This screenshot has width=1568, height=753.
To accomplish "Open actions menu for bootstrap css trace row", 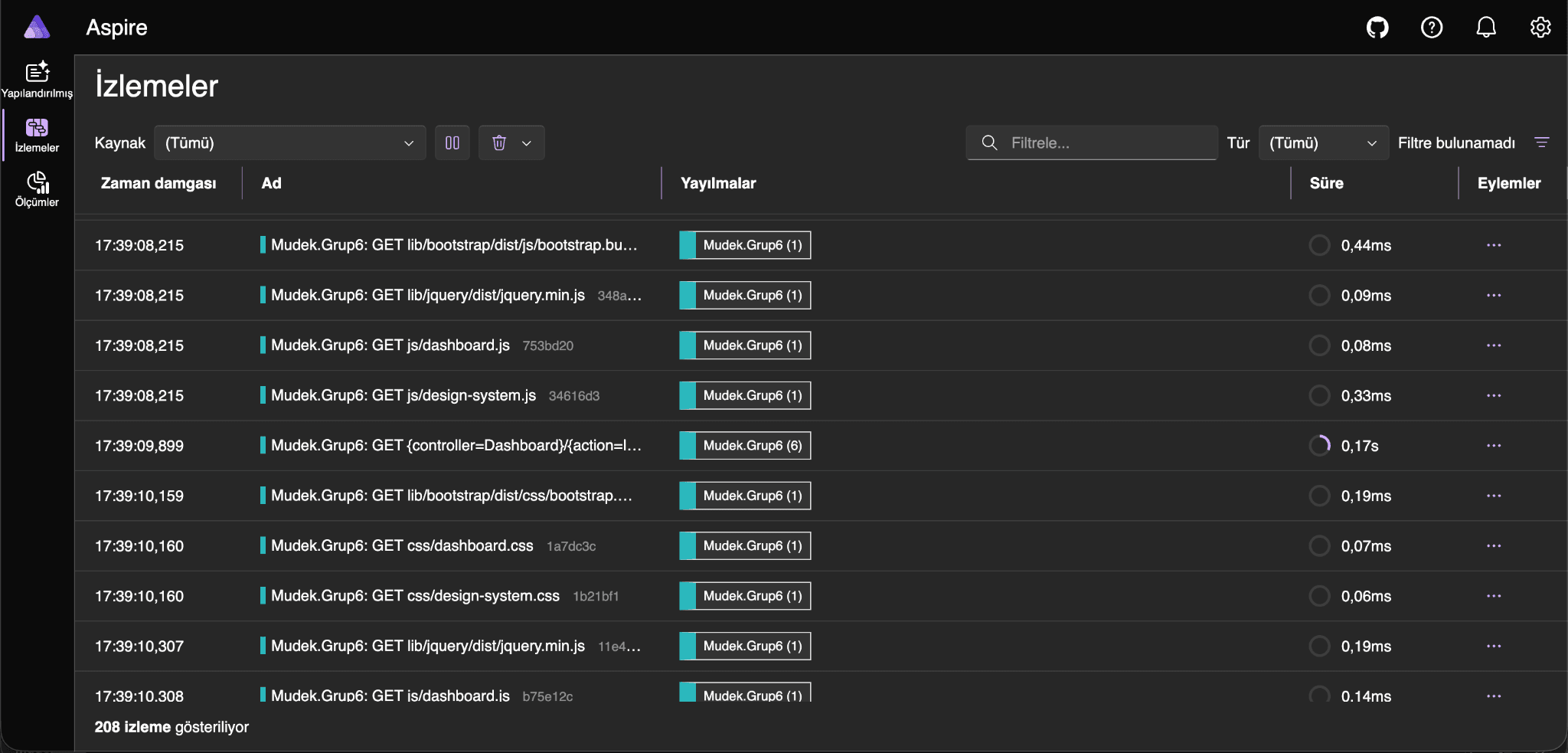I will pyautogui.click(x=1494, y=496).
